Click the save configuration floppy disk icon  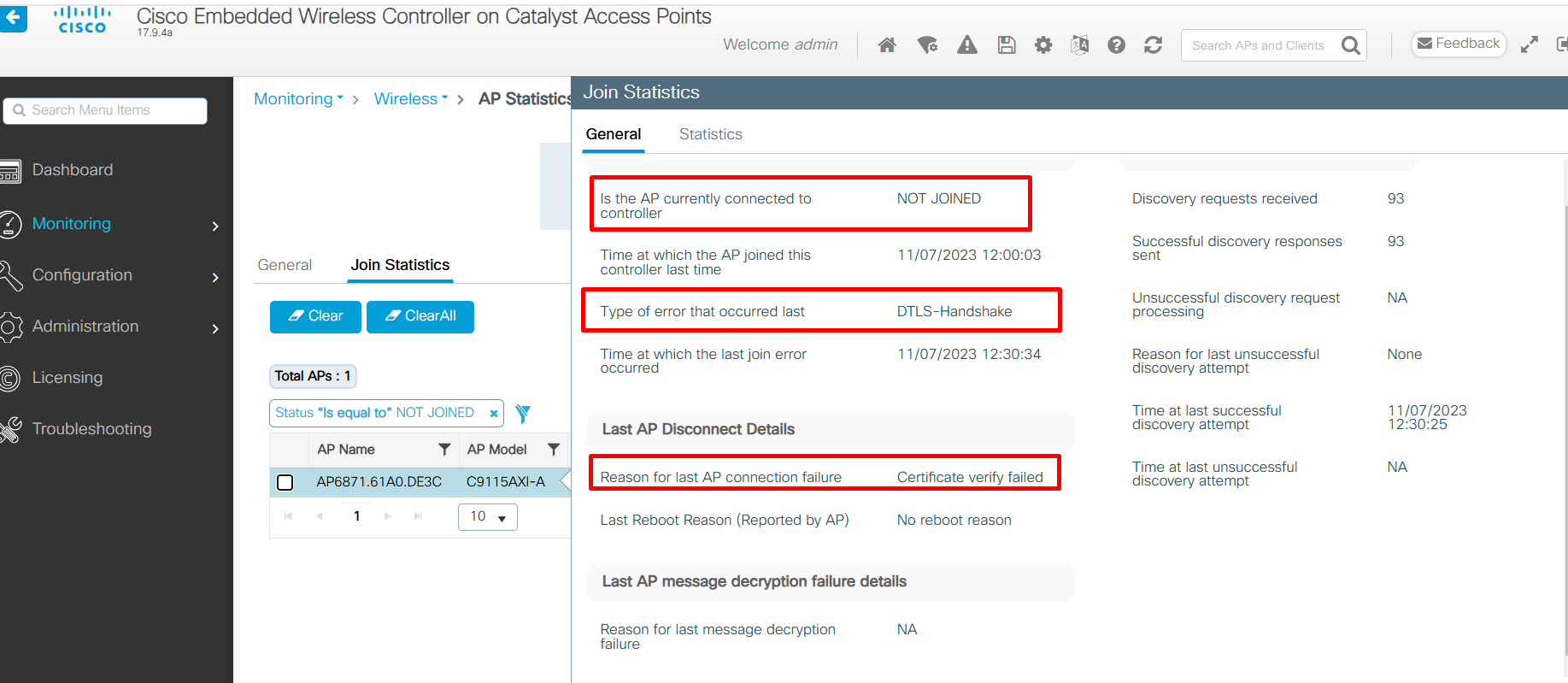click(1007, 45)
